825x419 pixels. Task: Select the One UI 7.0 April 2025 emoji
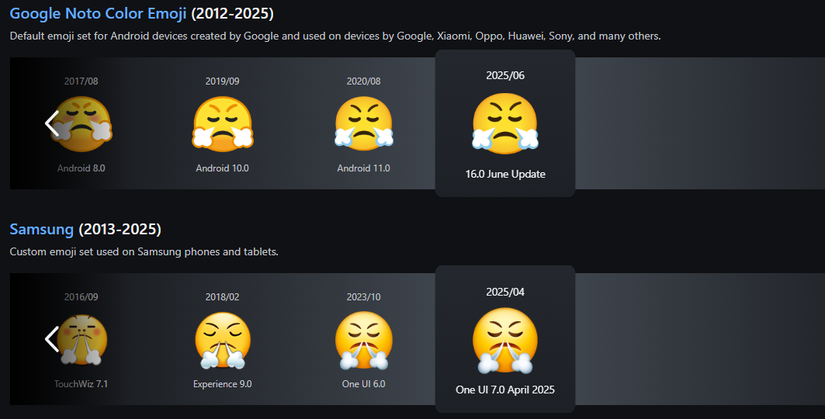[505, 341]
